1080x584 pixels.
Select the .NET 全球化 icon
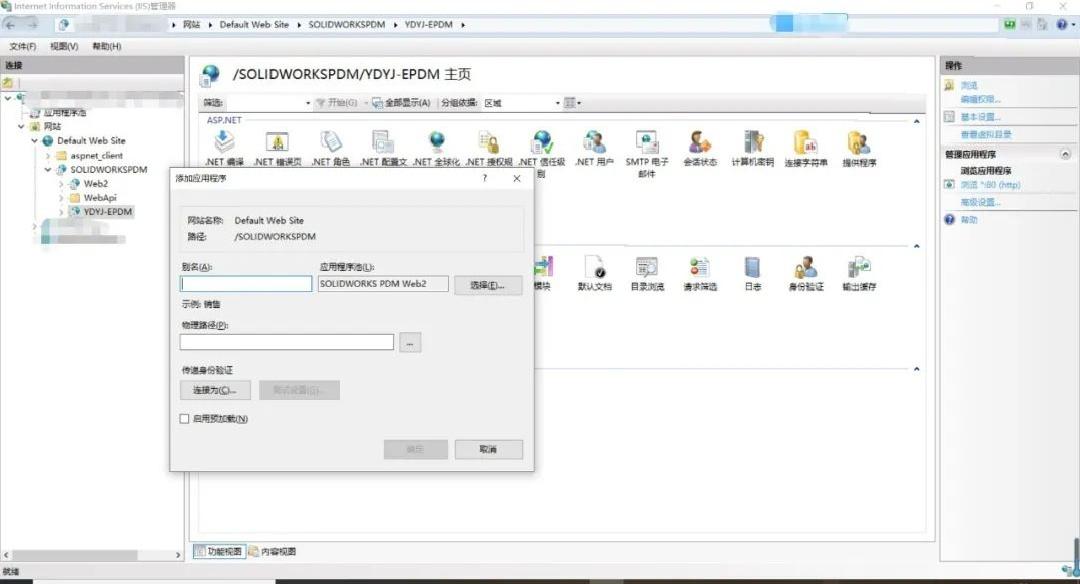[437, 144]
